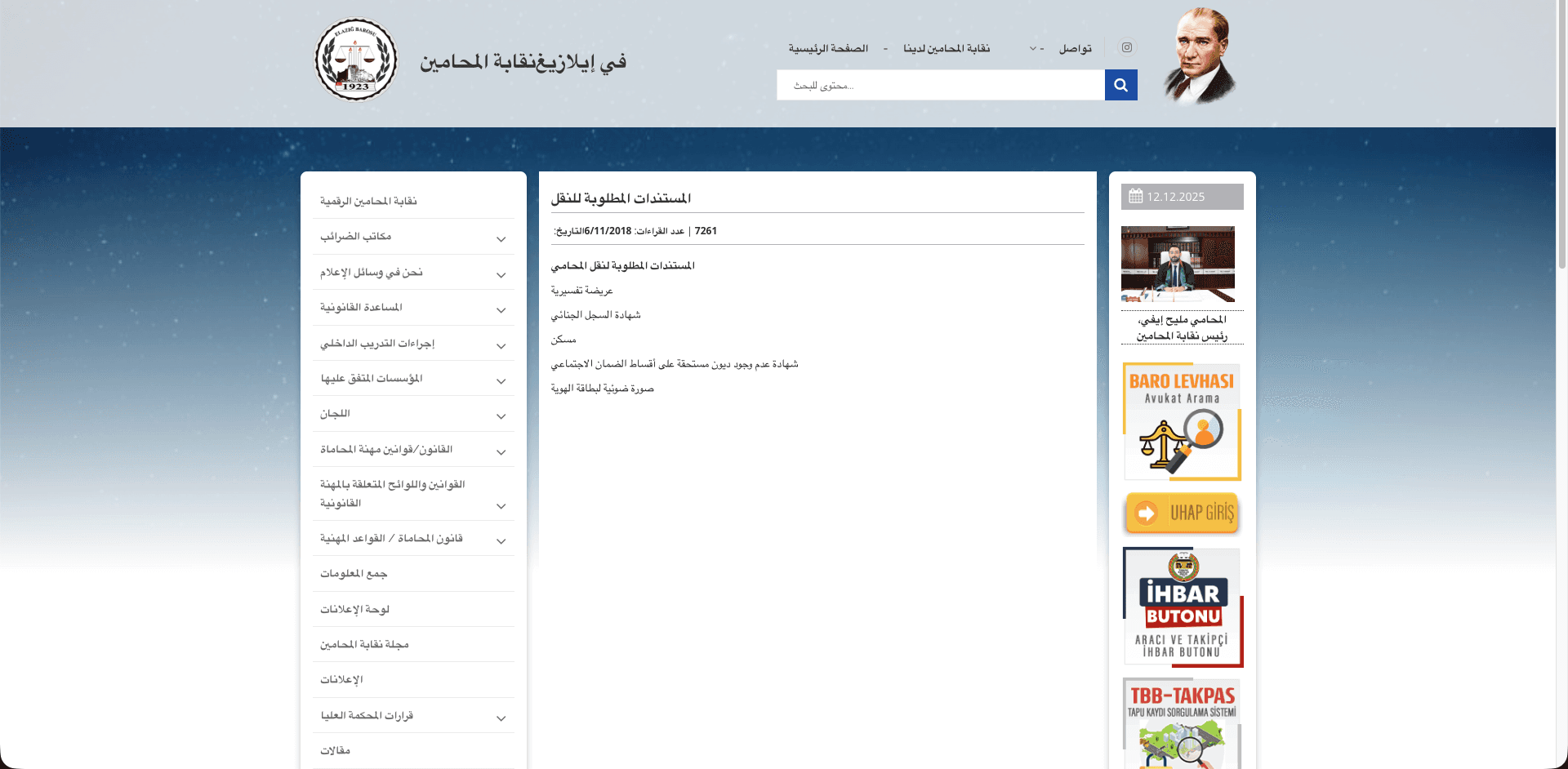Click the president name caption link
Viewport: 1568px width, 769px height.
[x=1182, y=327]
